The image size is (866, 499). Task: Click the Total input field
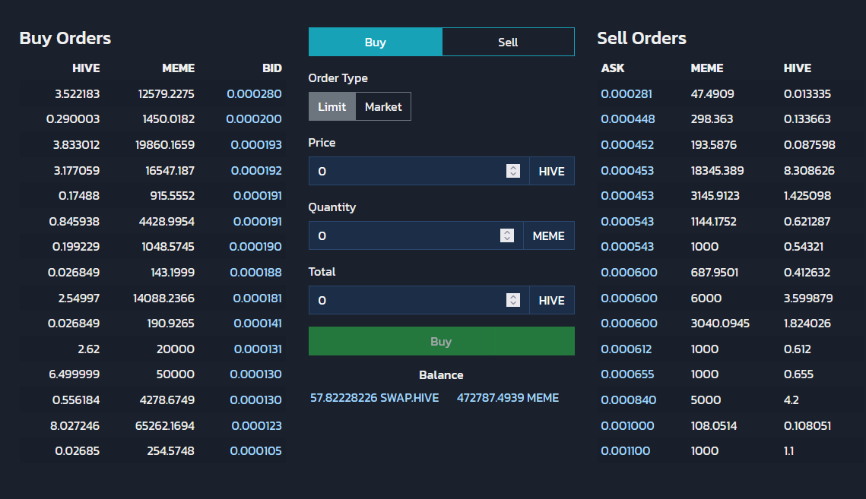pyautogui.click(x=419, y=300)
